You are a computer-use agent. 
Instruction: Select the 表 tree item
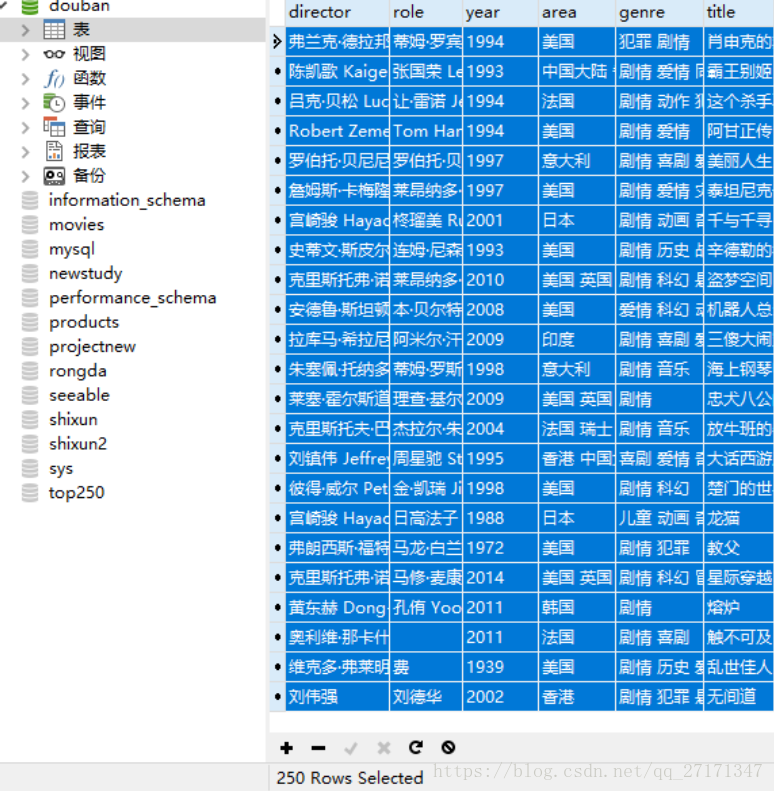(81, 30)
